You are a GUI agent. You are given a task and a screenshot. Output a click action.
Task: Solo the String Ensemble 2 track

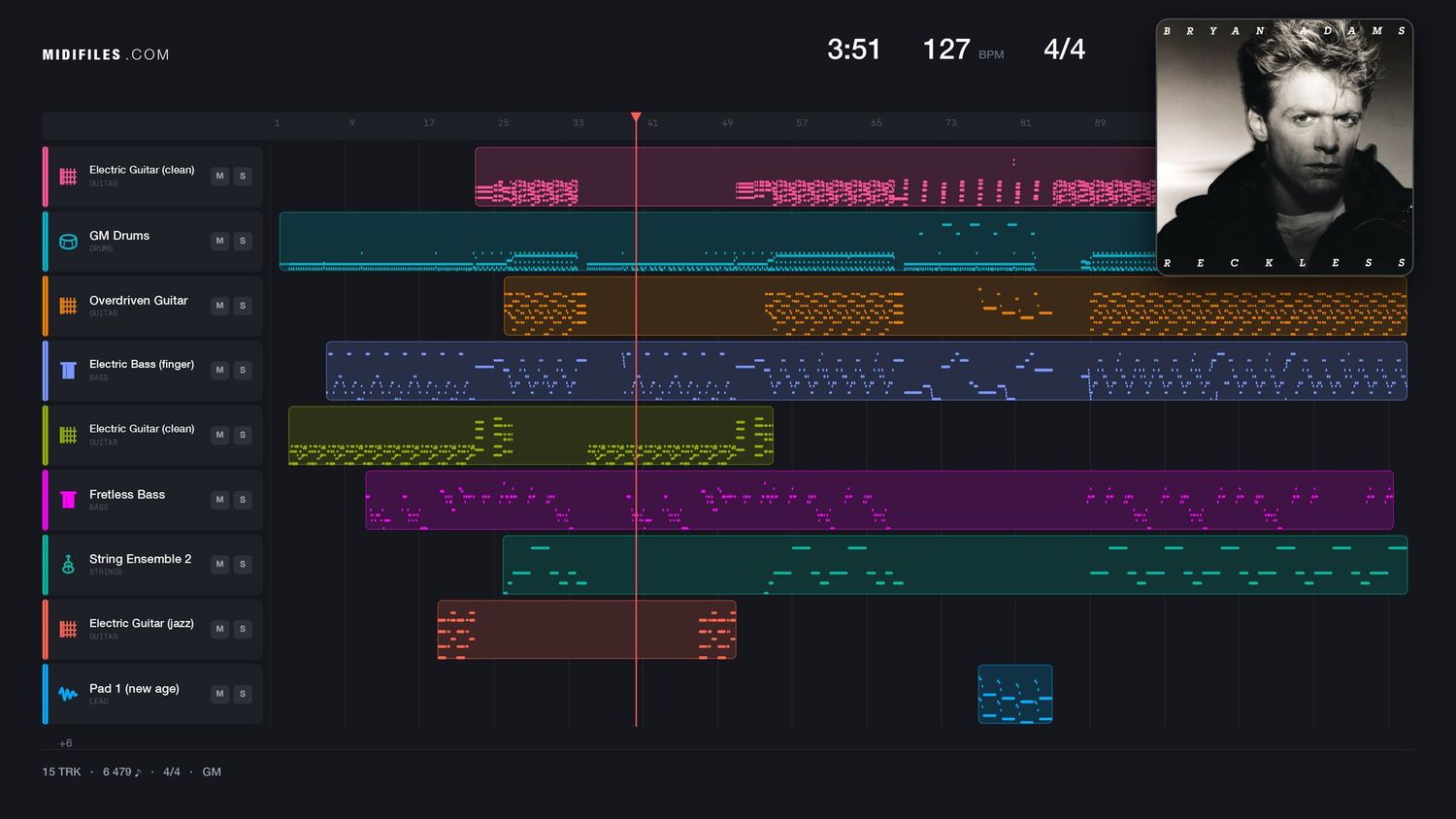(243, 565)
